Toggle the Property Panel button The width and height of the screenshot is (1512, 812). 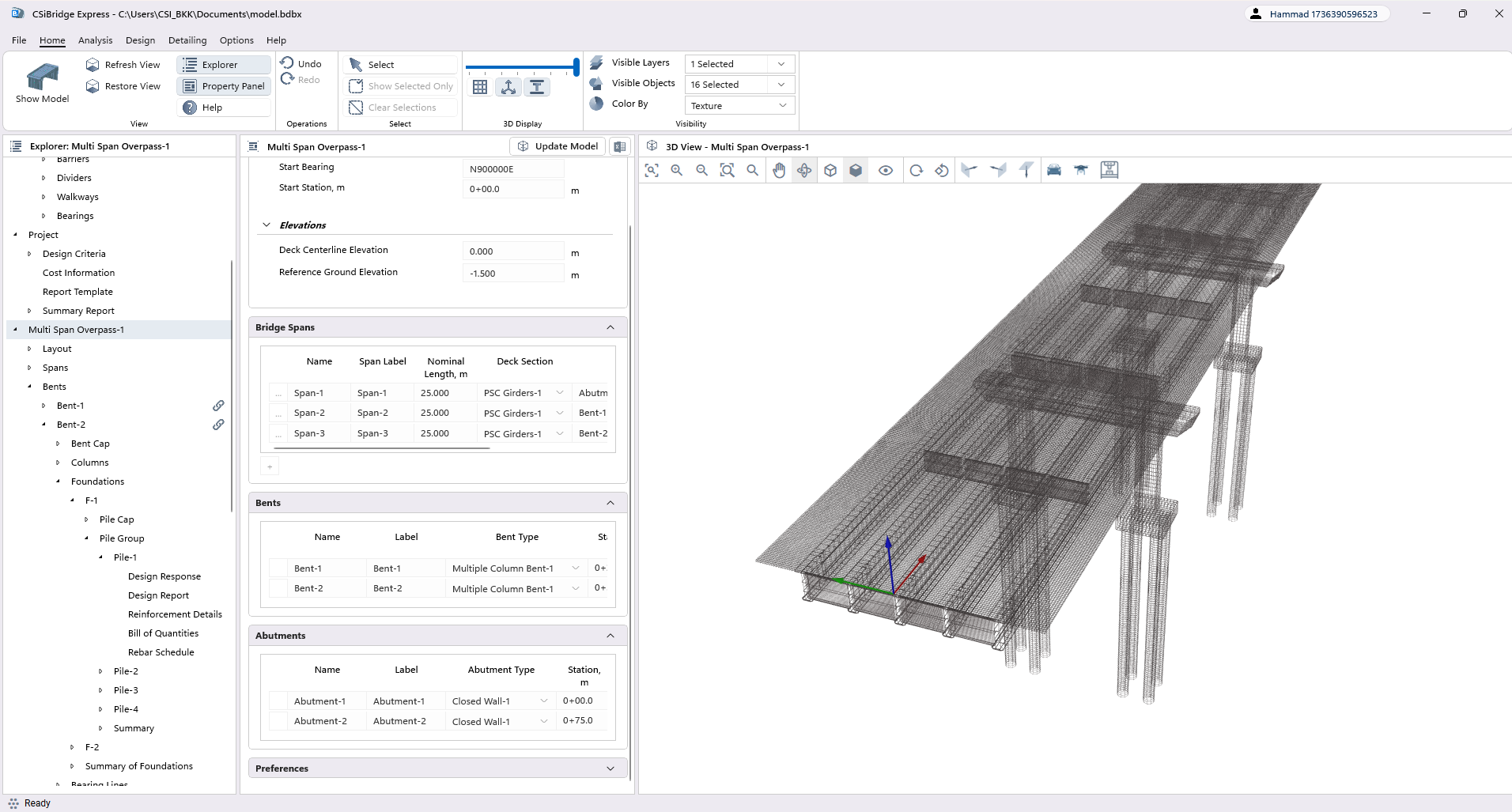coord(224,85)
